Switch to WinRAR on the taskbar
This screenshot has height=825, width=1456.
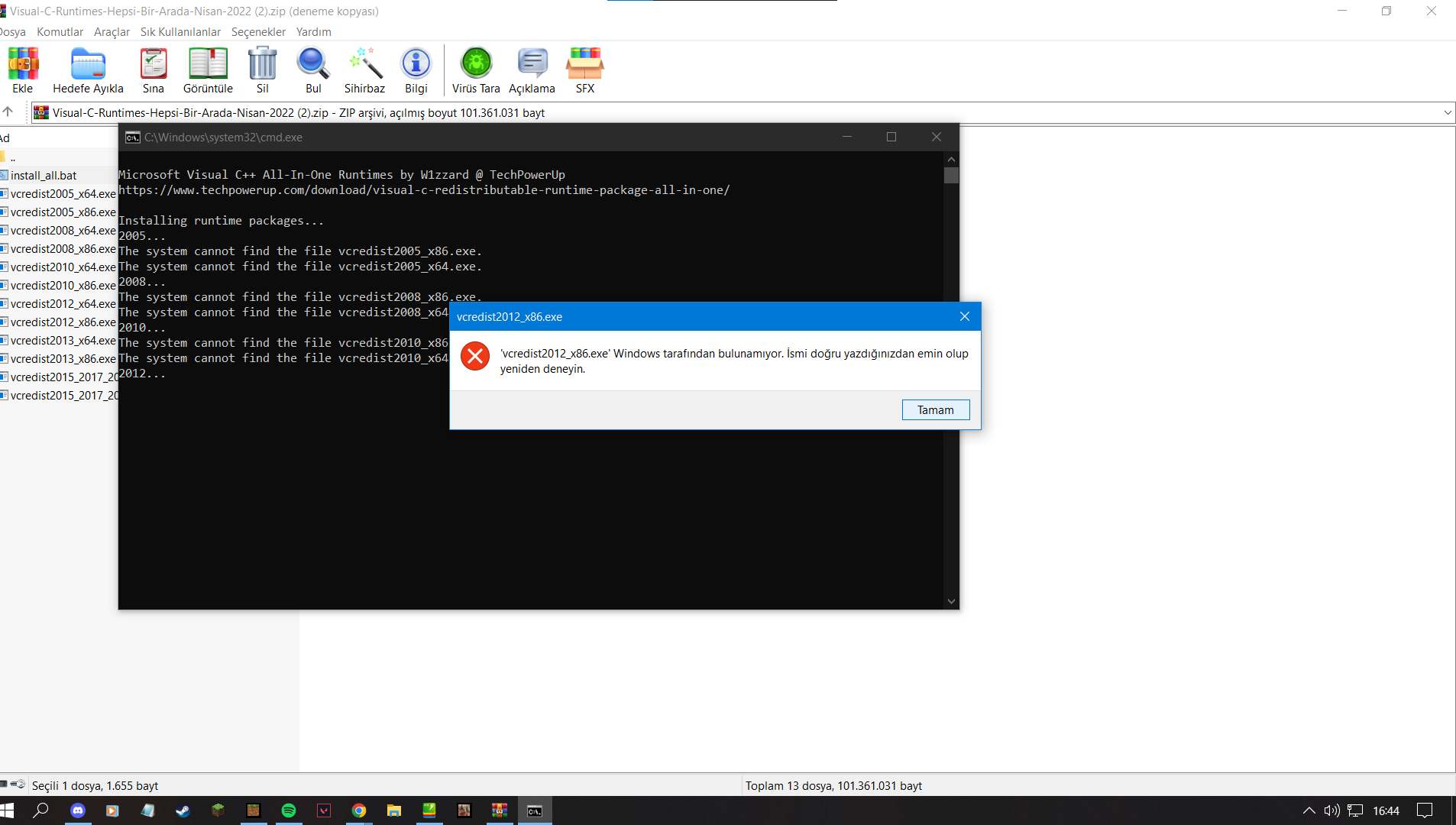(500, 810)
